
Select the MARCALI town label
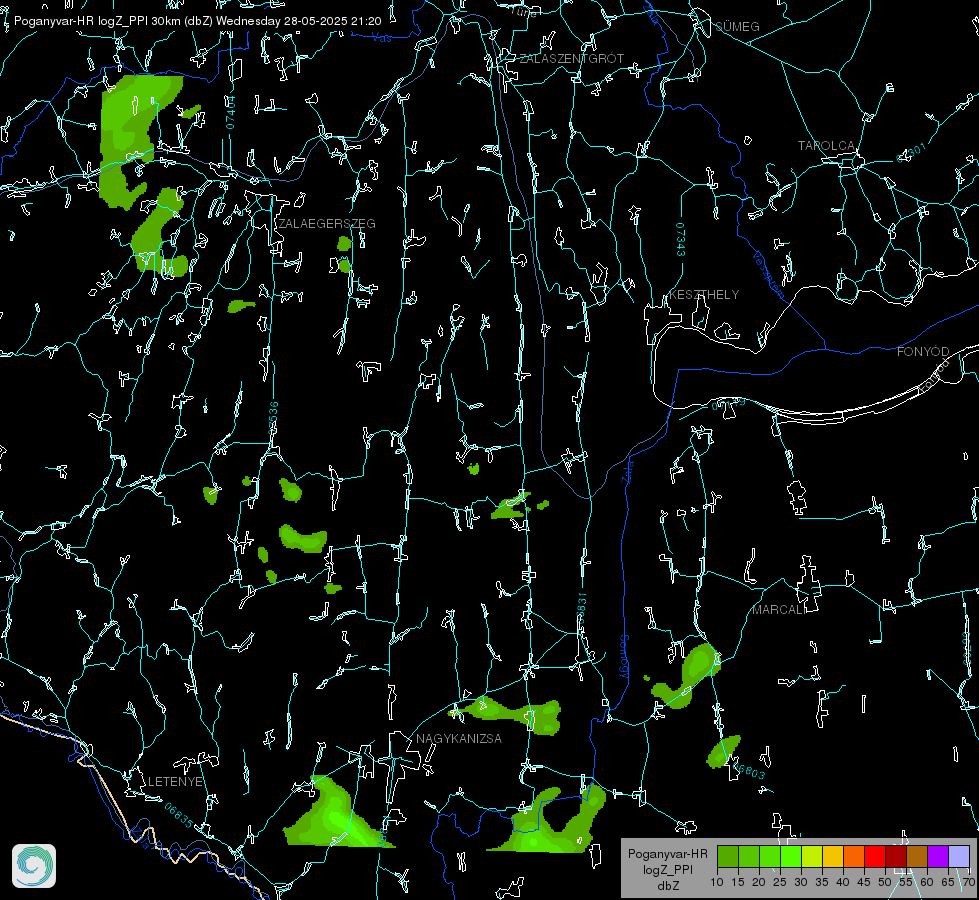[x=779, y=610]
